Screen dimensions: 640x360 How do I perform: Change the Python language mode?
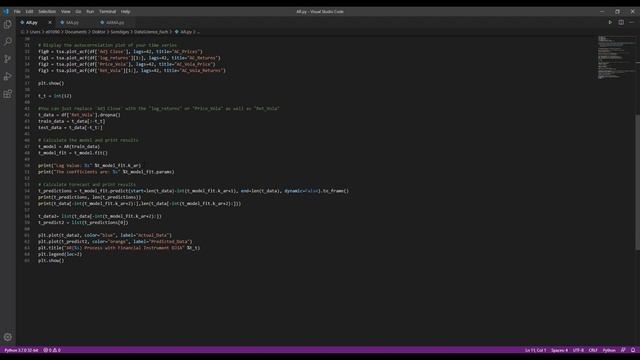click(x=609, y=350)
